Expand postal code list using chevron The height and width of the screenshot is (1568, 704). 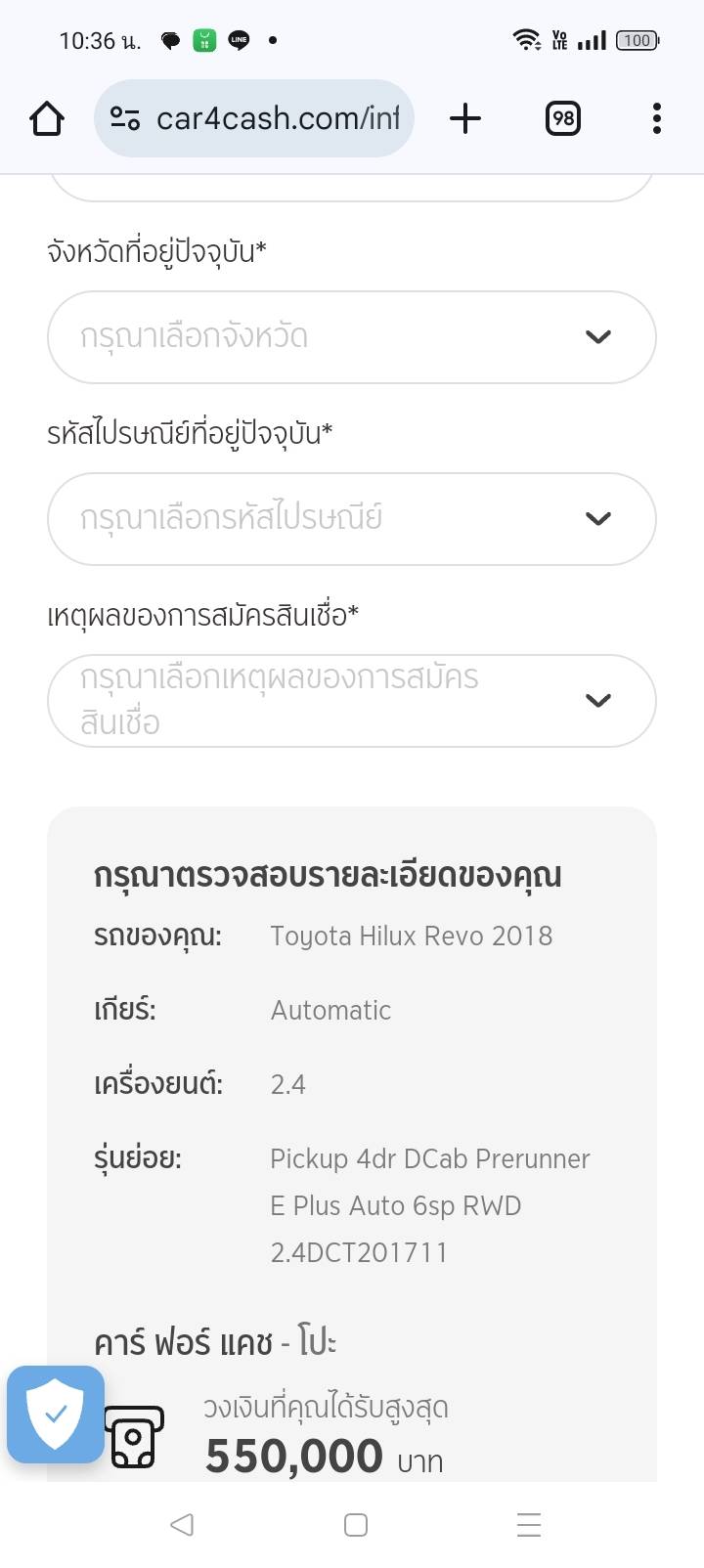point(597,518)
